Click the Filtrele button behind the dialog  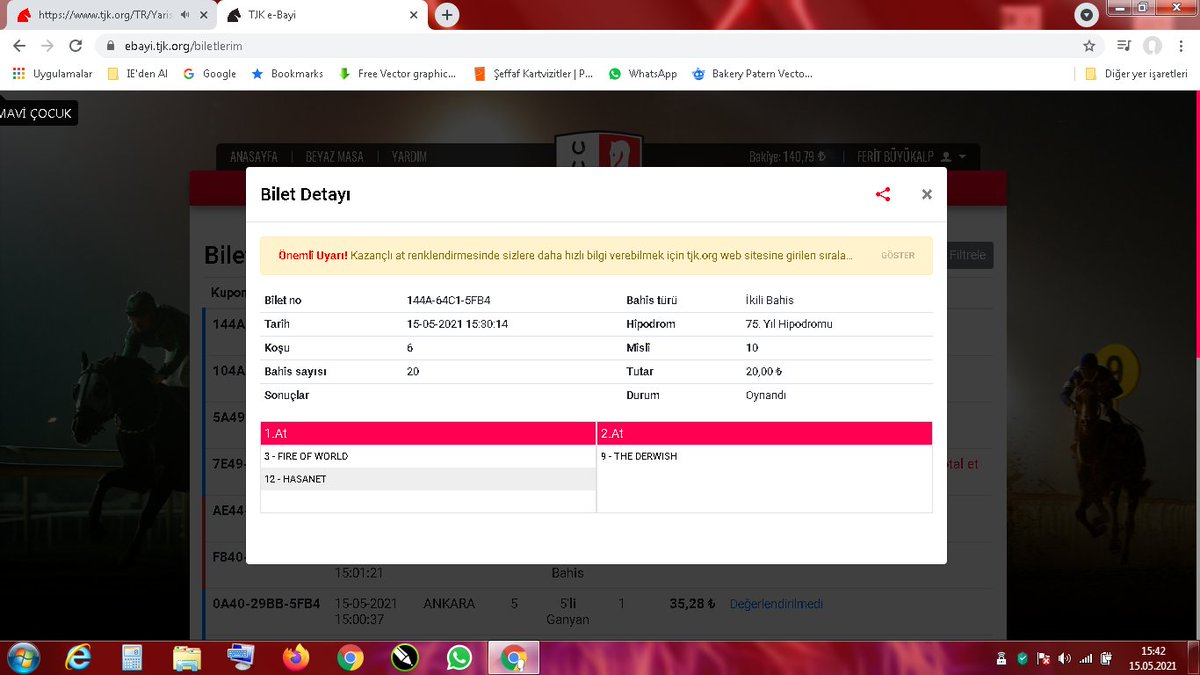[968, 256]
